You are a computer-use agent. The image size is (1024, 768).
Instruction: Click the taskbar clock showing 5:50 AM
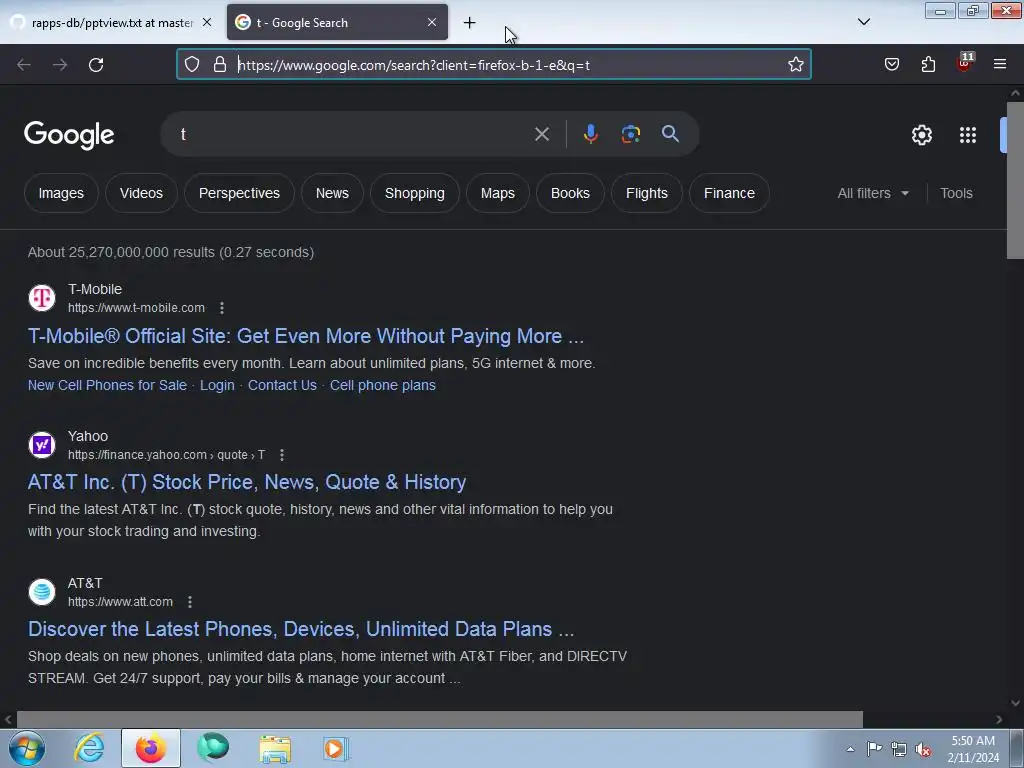(973, 749)
